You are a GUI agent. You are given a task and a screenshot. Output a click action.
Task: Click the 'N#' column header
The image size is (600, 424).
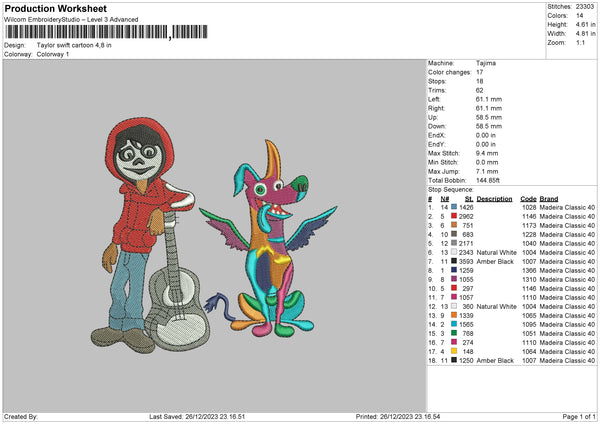pyautogui.click(x=445, y=199)
